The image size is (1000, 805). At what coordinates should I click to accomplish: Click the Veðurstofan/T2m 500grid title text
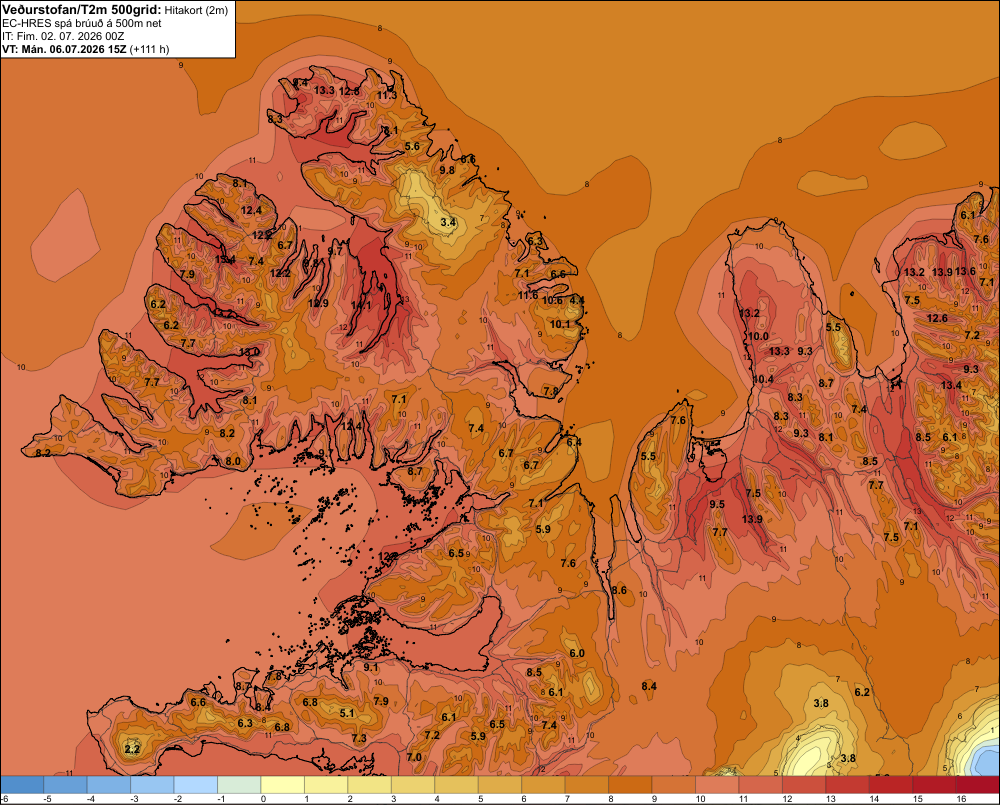80,10
